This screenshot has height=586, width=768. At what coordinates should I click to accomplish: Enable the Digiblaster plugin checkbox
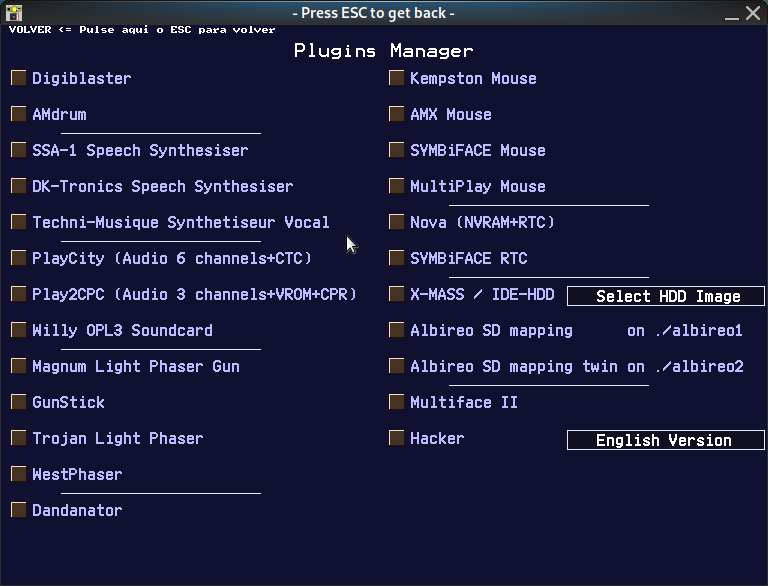19,78
